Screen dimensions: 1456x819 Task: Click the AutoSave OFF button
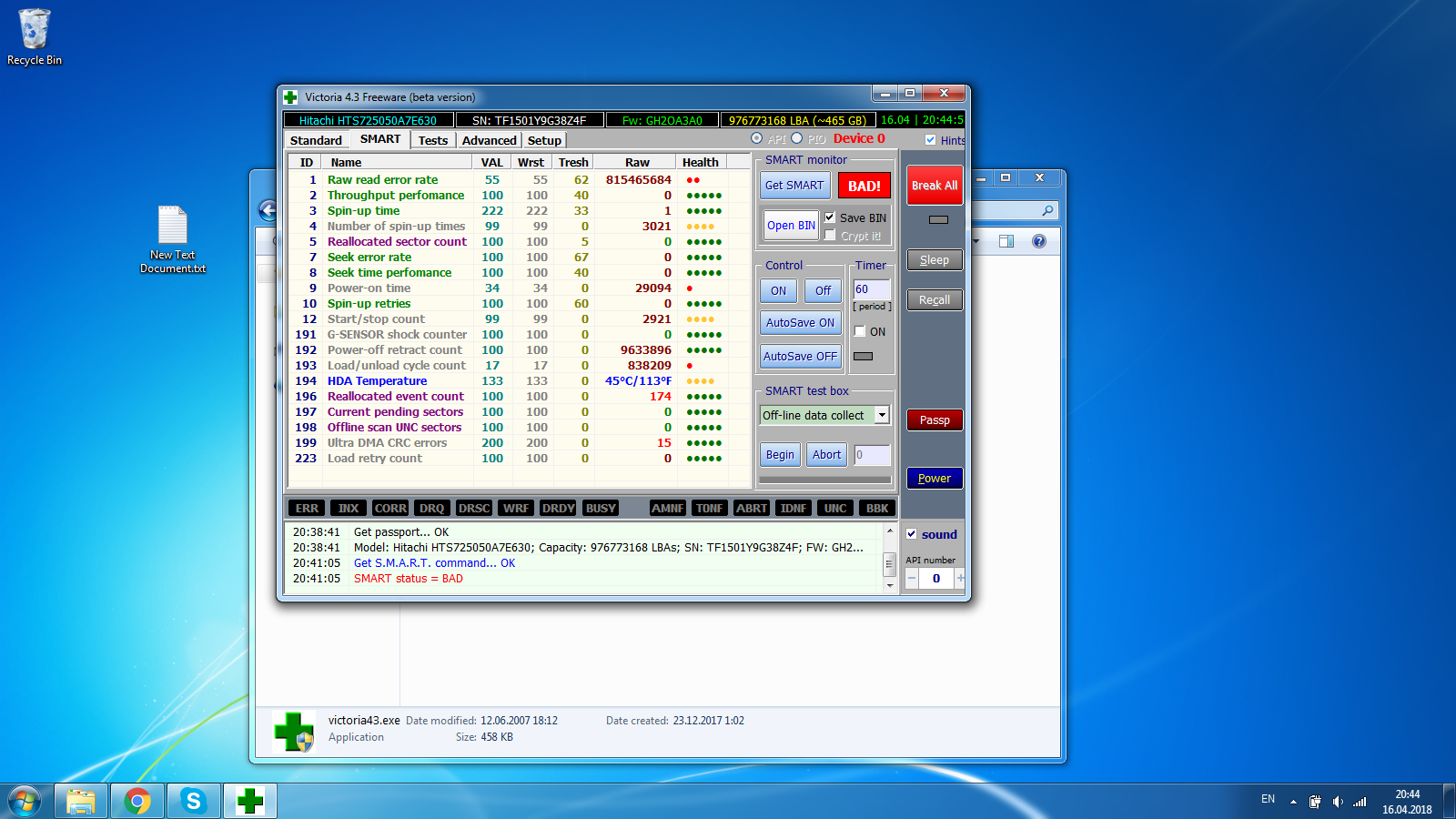pyautogui.click(x=801, y=357)
